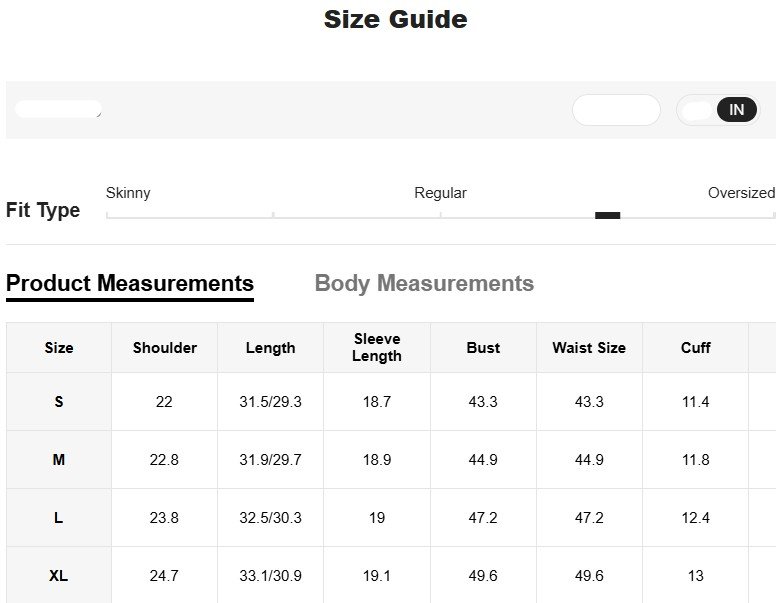Click the M row length value 31.9/29.7
The width and height of the screenshot is (778, 603).
(270, 460)
